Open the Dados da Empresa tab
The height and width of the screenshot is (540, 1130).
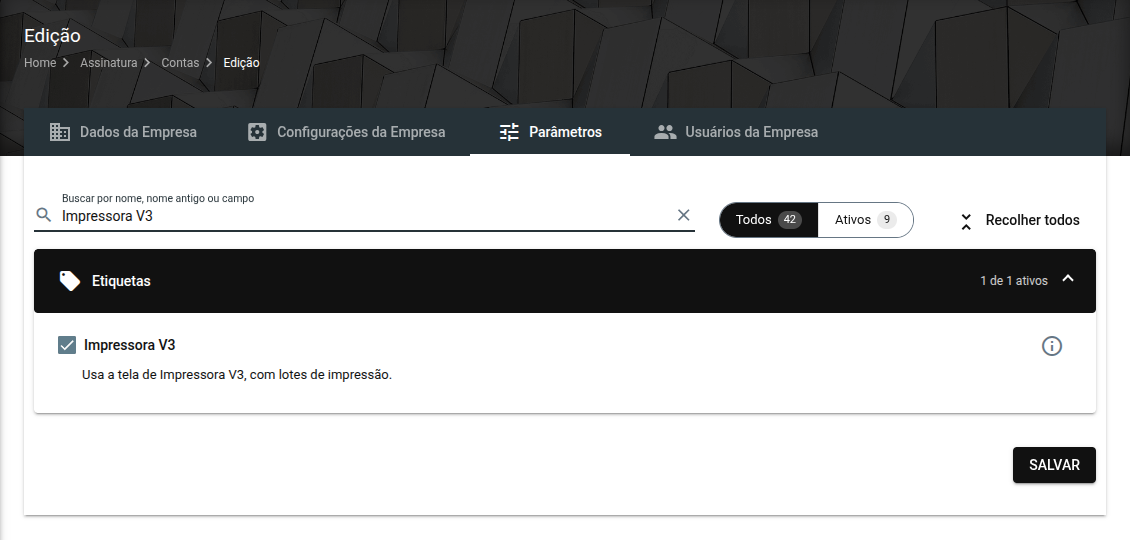click(x=123, y=132)
